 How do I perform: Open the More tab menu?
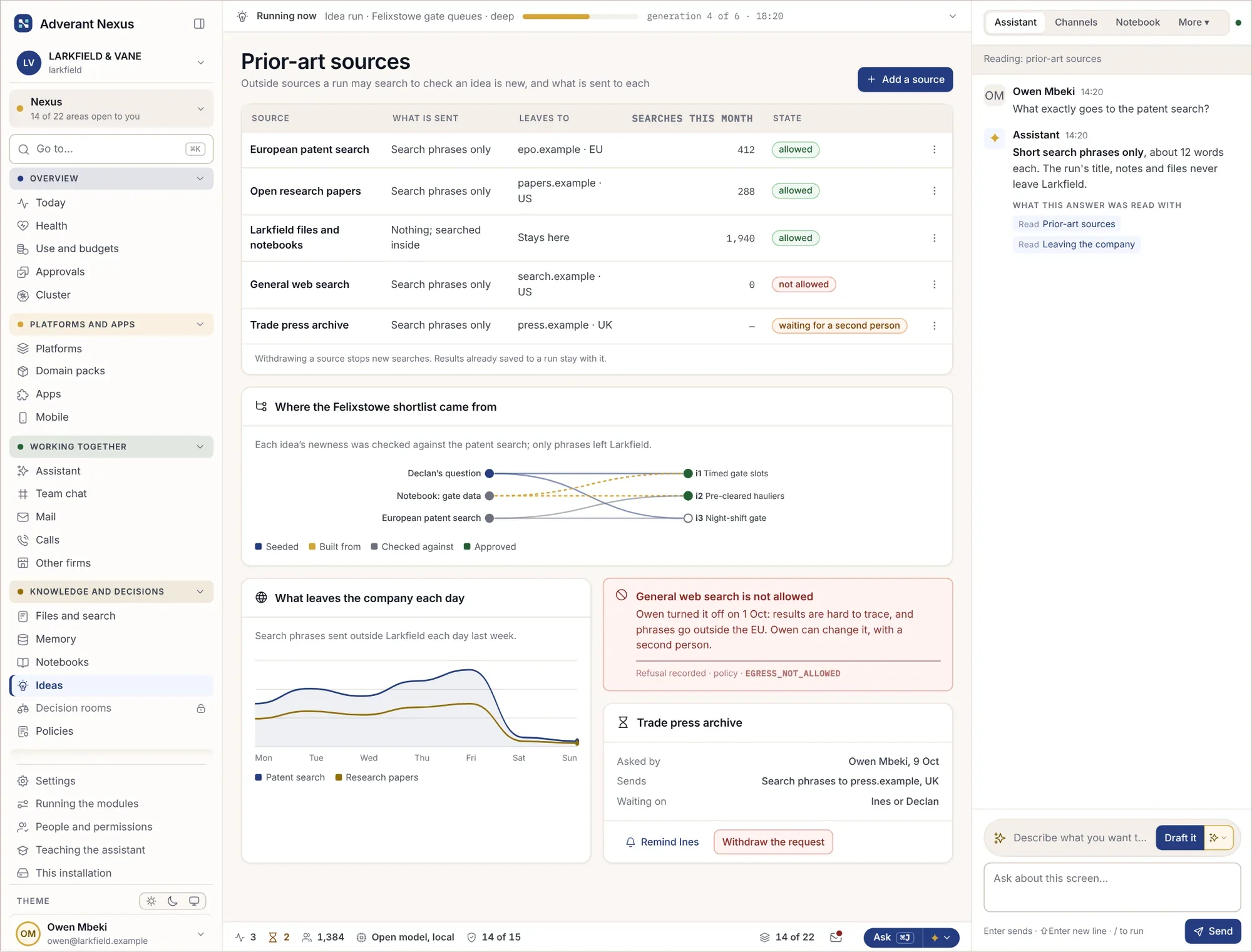[x=1193, y=23]
